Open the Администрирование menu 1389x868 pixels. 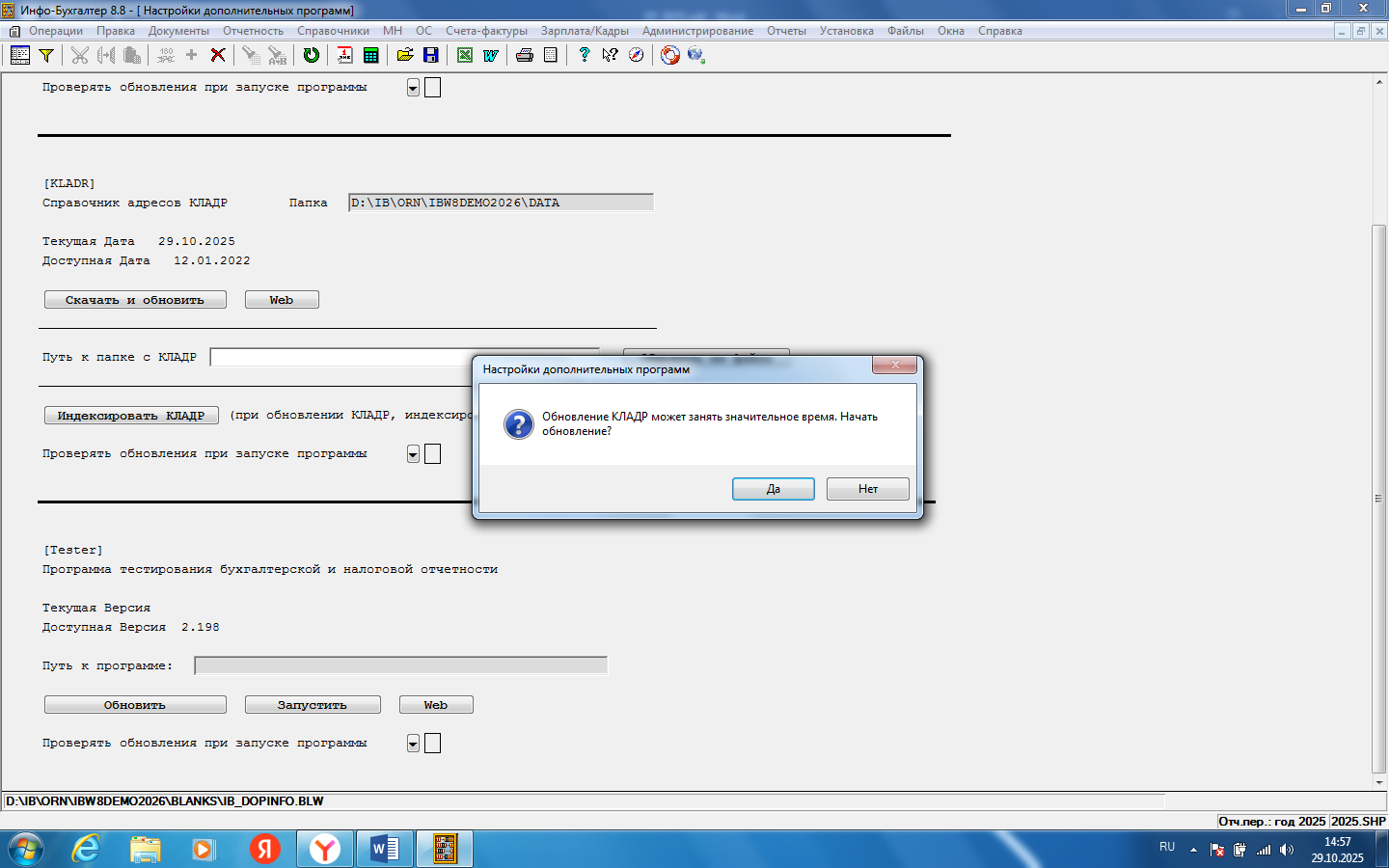pyautogui.click(x=697, y=31)
